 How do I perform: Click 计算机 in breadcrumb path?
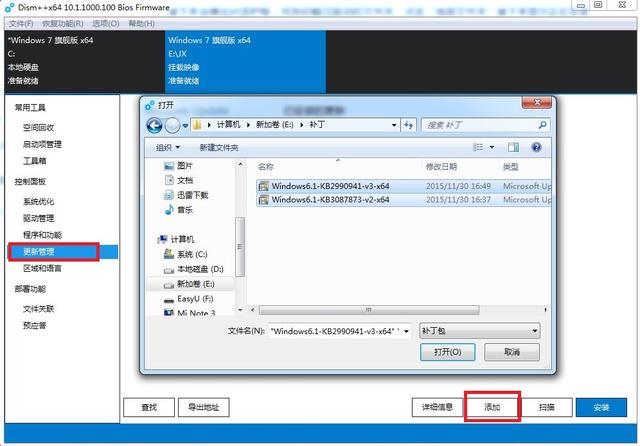(228, 125)
